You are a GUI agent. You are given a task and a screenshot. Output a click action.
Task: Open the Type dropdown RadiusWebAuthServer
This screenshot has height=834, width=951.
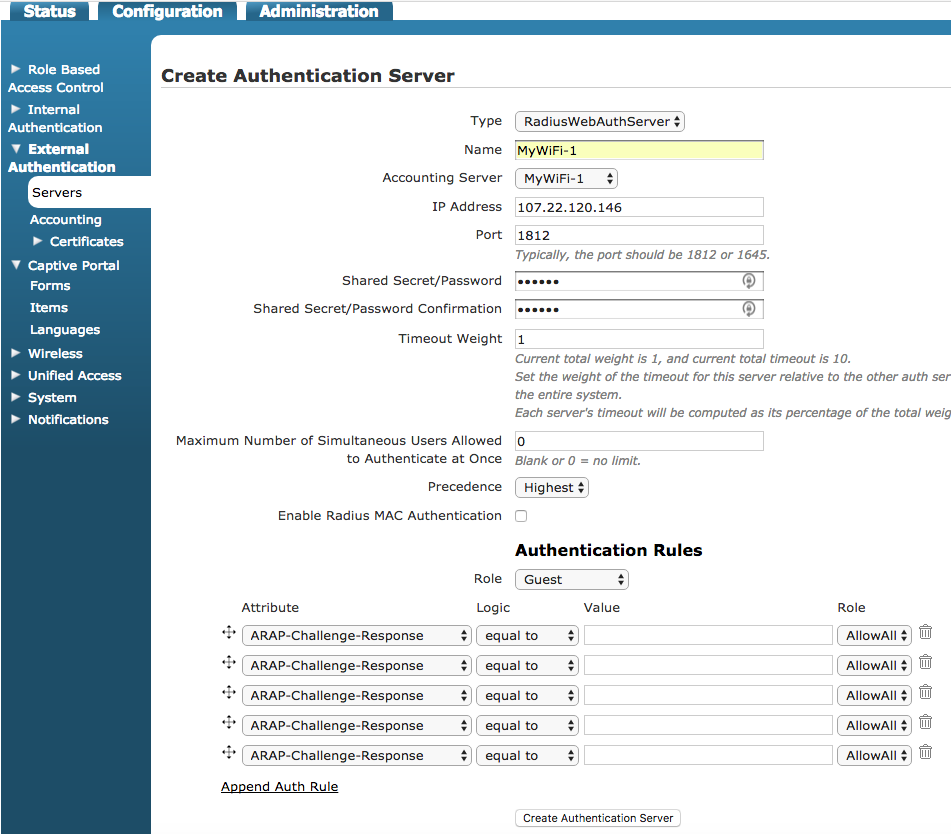600,121
